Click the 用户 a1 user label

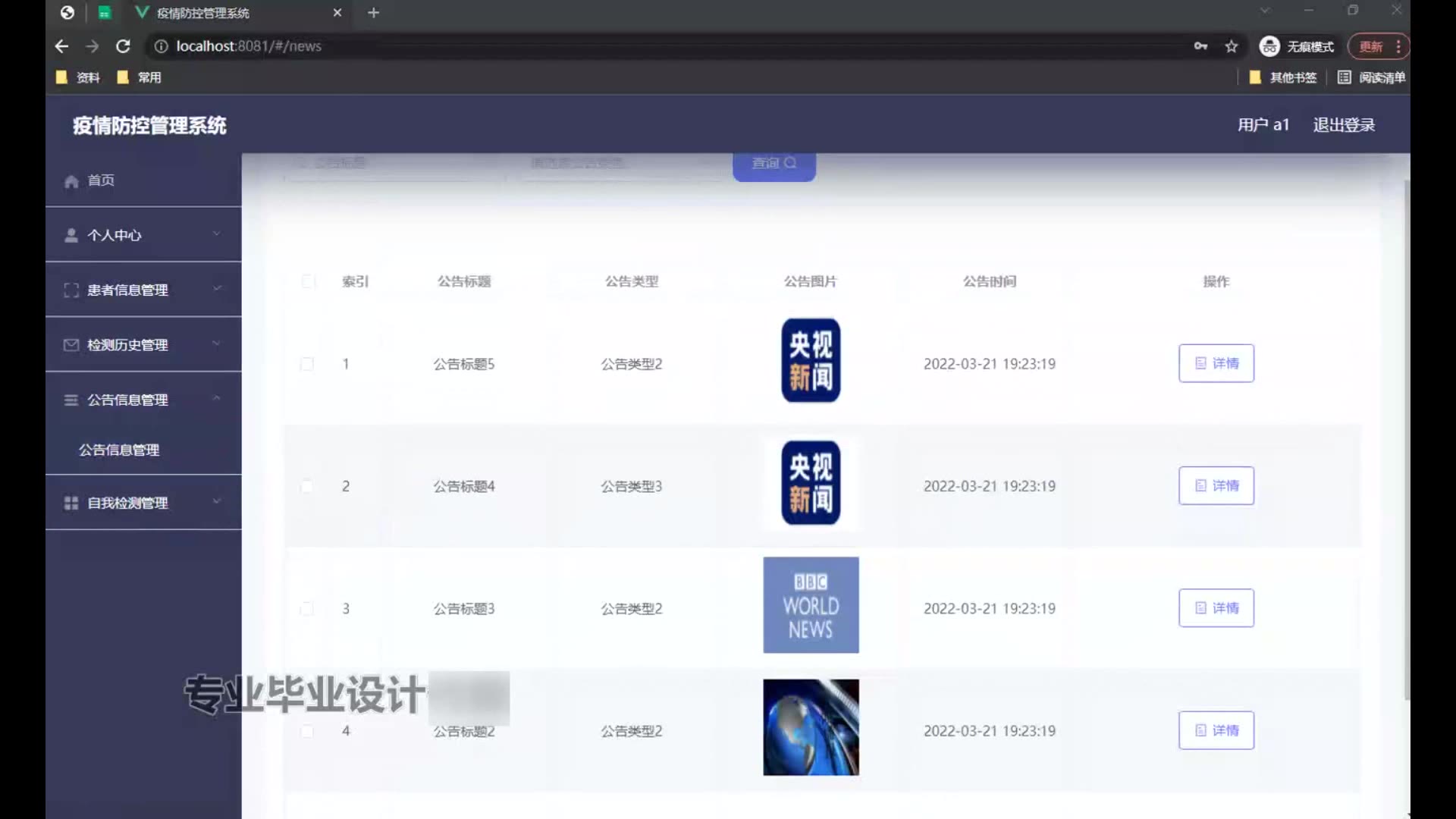[1263, 125]
